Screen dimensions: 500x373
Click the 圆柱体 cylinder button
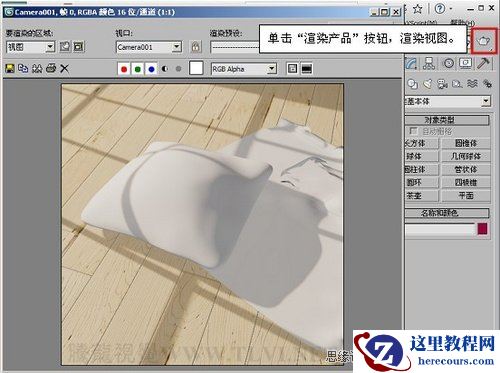point(422,169)
